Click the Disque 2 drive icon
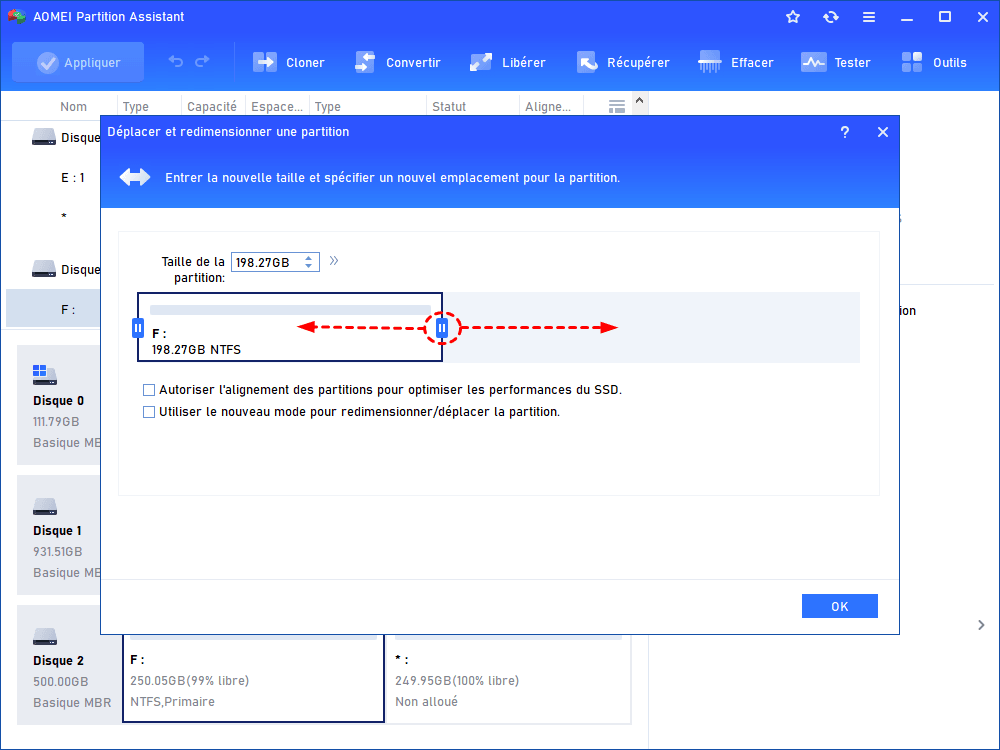 (45, 636)
